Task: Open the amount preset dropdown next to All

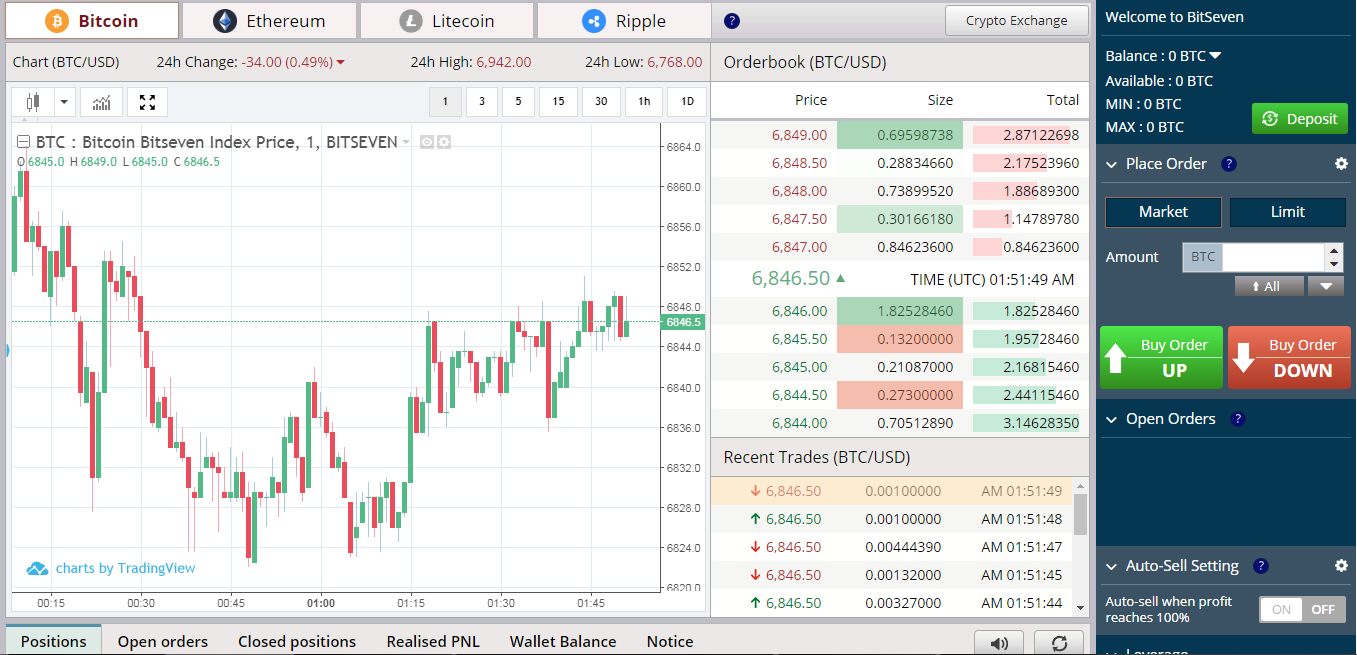Action: coord(1325,286)
